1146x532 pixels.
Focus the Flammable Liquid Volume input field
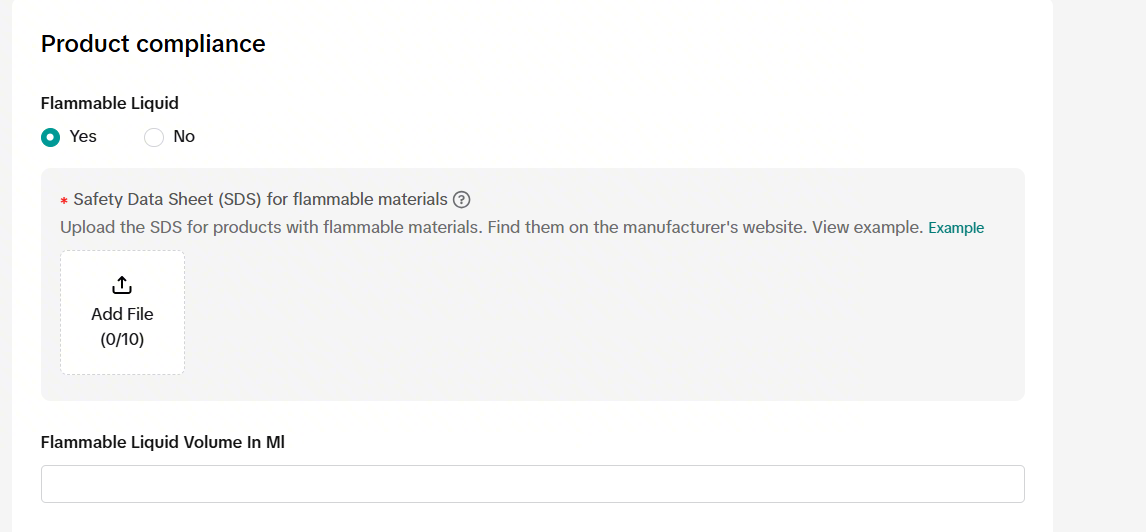[532, 484]
